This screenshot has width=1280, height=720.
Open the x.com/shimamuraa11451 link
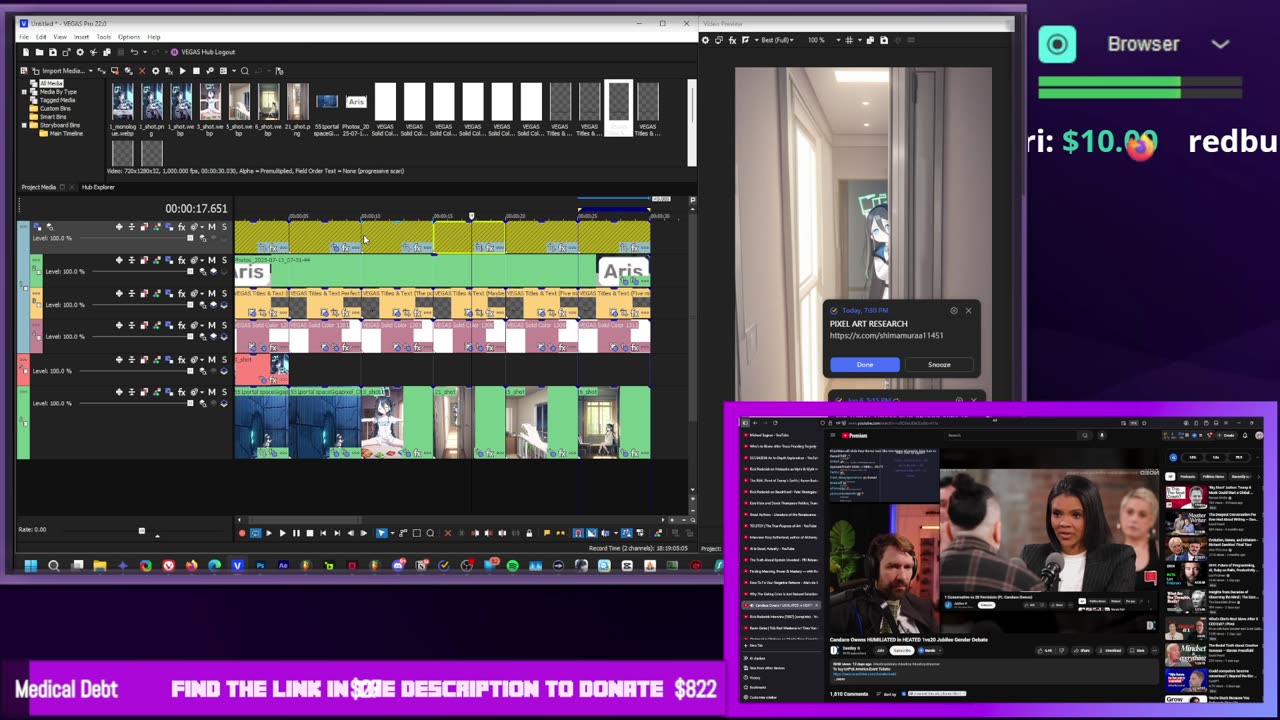tap(886, 336)
